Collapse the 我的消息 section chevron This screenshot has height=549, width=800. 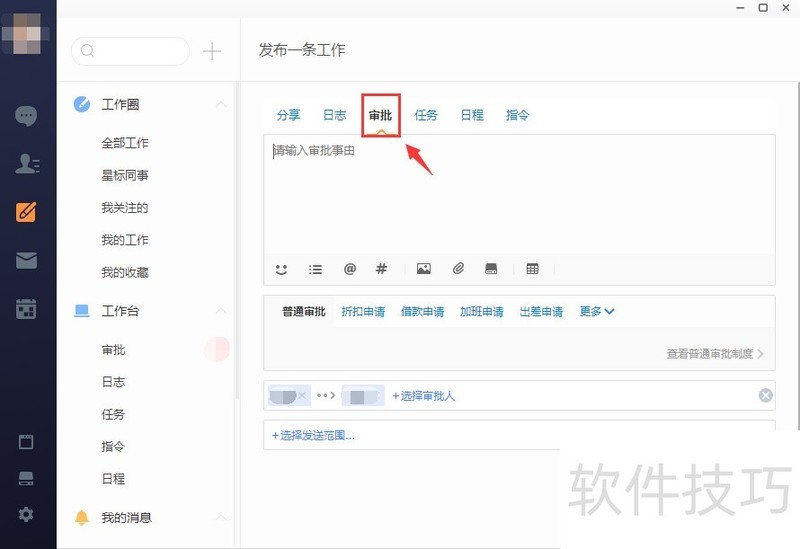[x=221, y=517]
